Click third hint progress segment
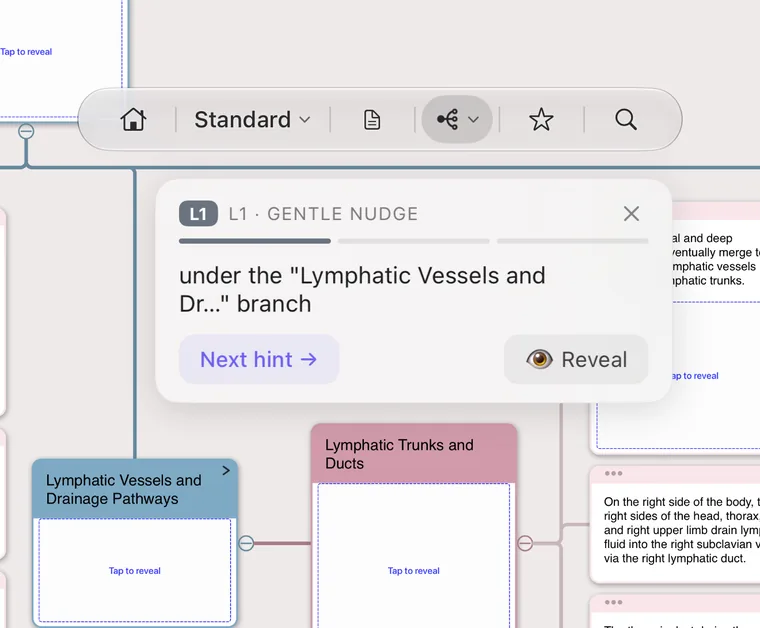Image resolution: width=760 pixels, height=628 pixels. click(x=572, y=241)
